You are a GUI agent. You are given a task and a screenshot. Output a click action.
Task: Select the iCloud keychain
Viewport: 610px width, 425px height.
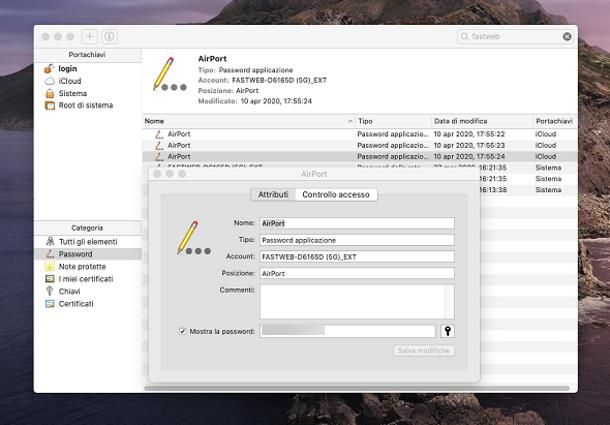[x=70, y=81]
